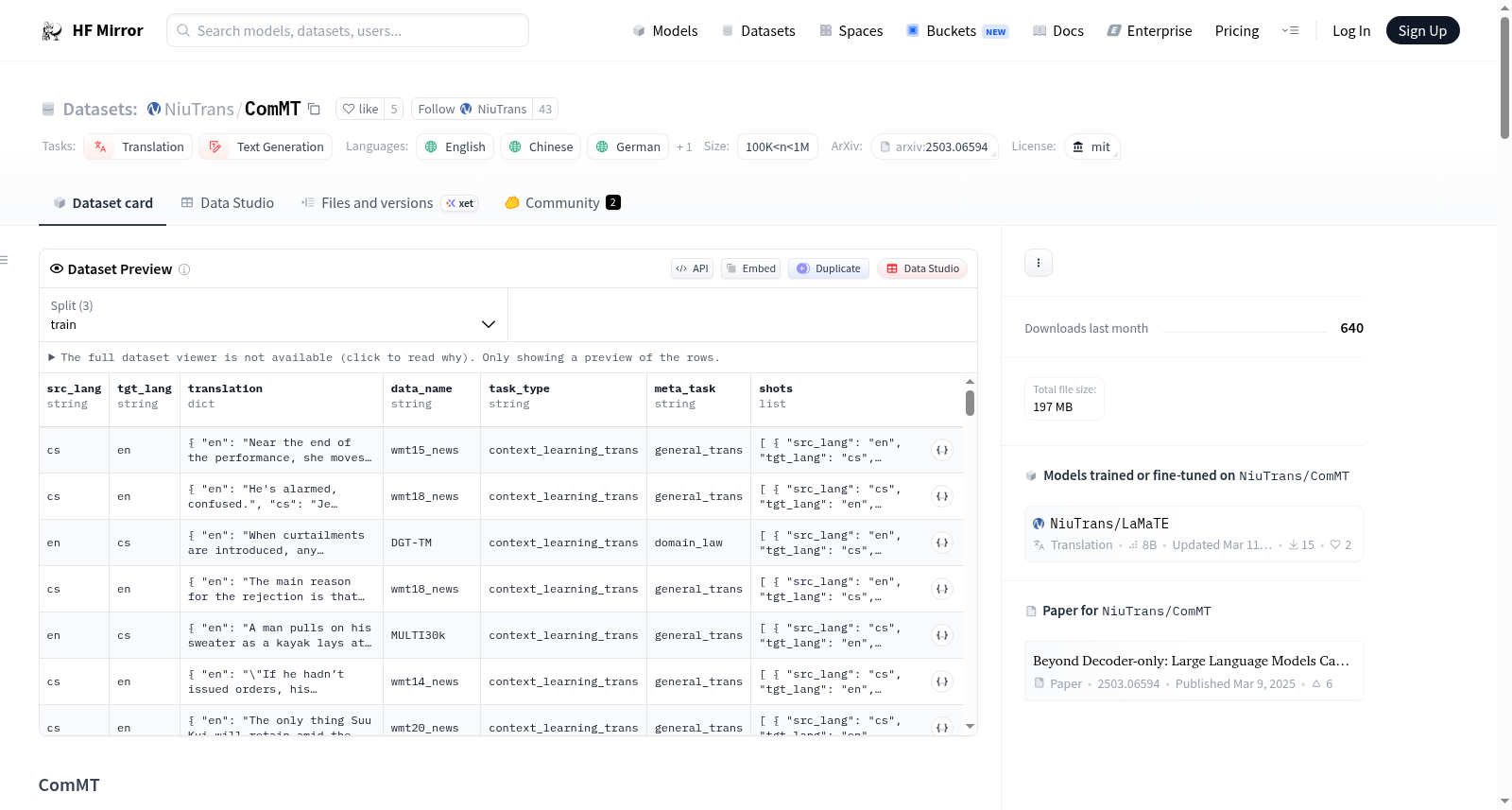Open the Pricing page
Image resolution: width=1512 pixels, height=810 pixels.
[1237, 30]
